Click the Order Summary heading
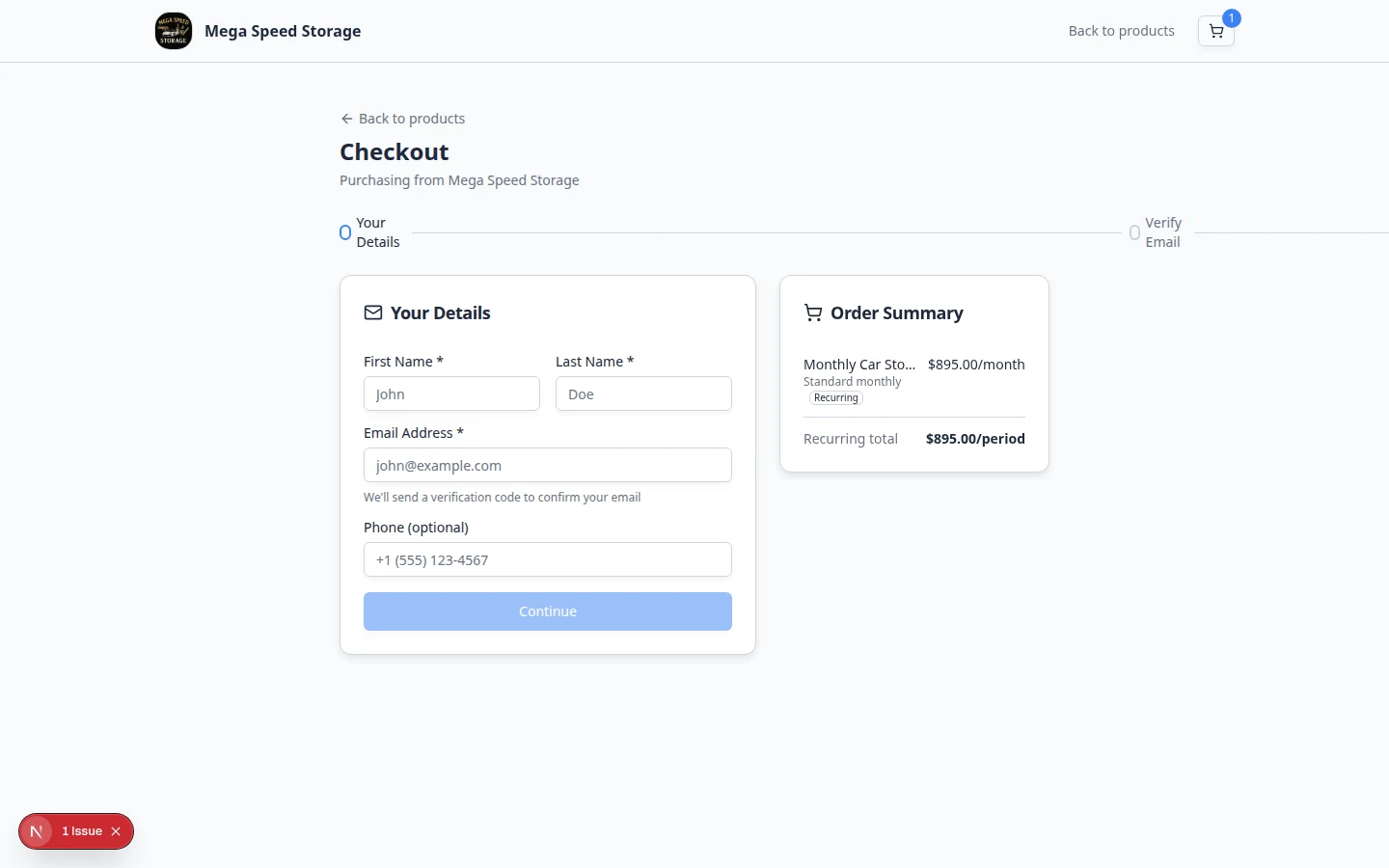1389x868 pixels. (897, 312)
